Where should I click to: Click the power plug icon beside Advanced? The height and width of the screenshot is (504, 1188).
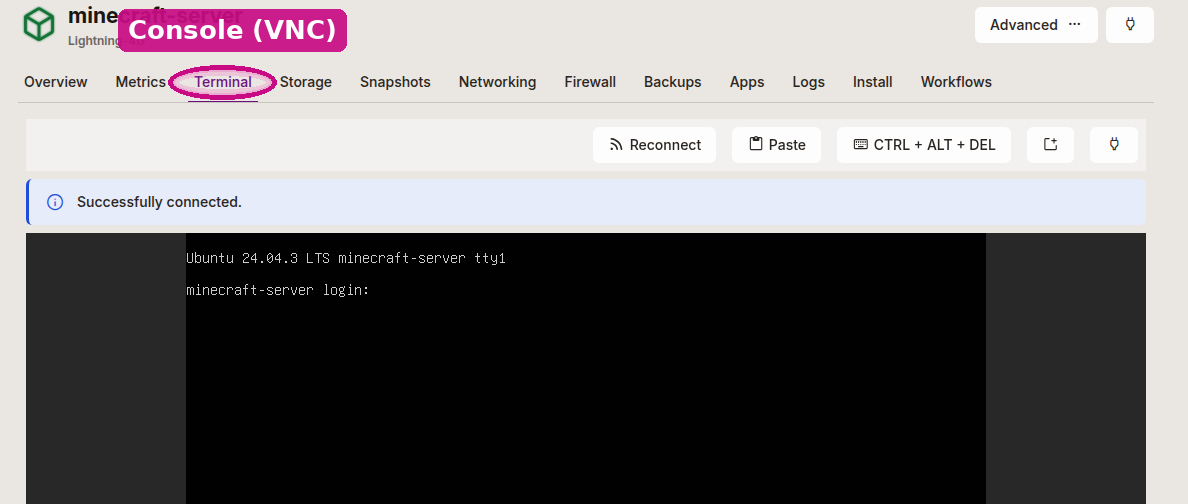pos(1130,25)
